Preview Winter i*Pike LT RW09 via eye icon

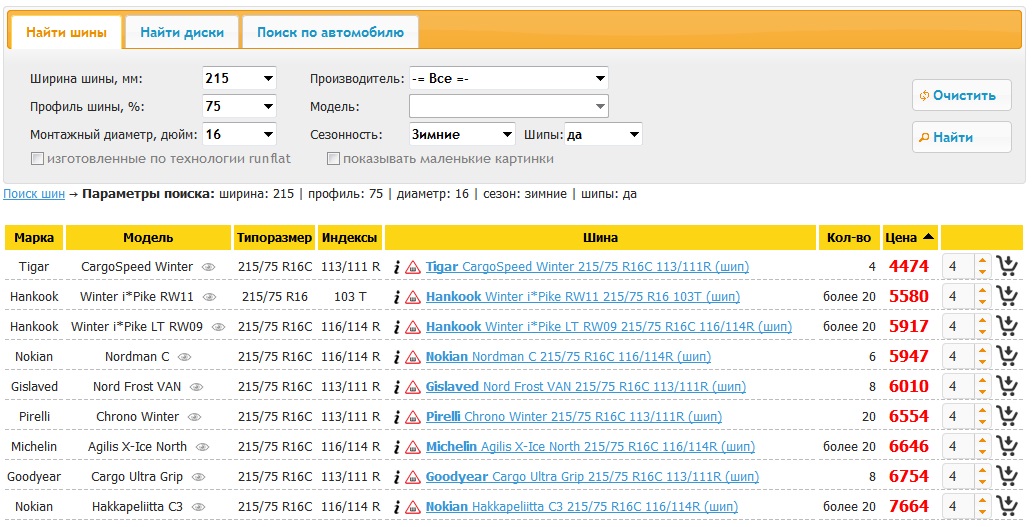click(219, 327)
